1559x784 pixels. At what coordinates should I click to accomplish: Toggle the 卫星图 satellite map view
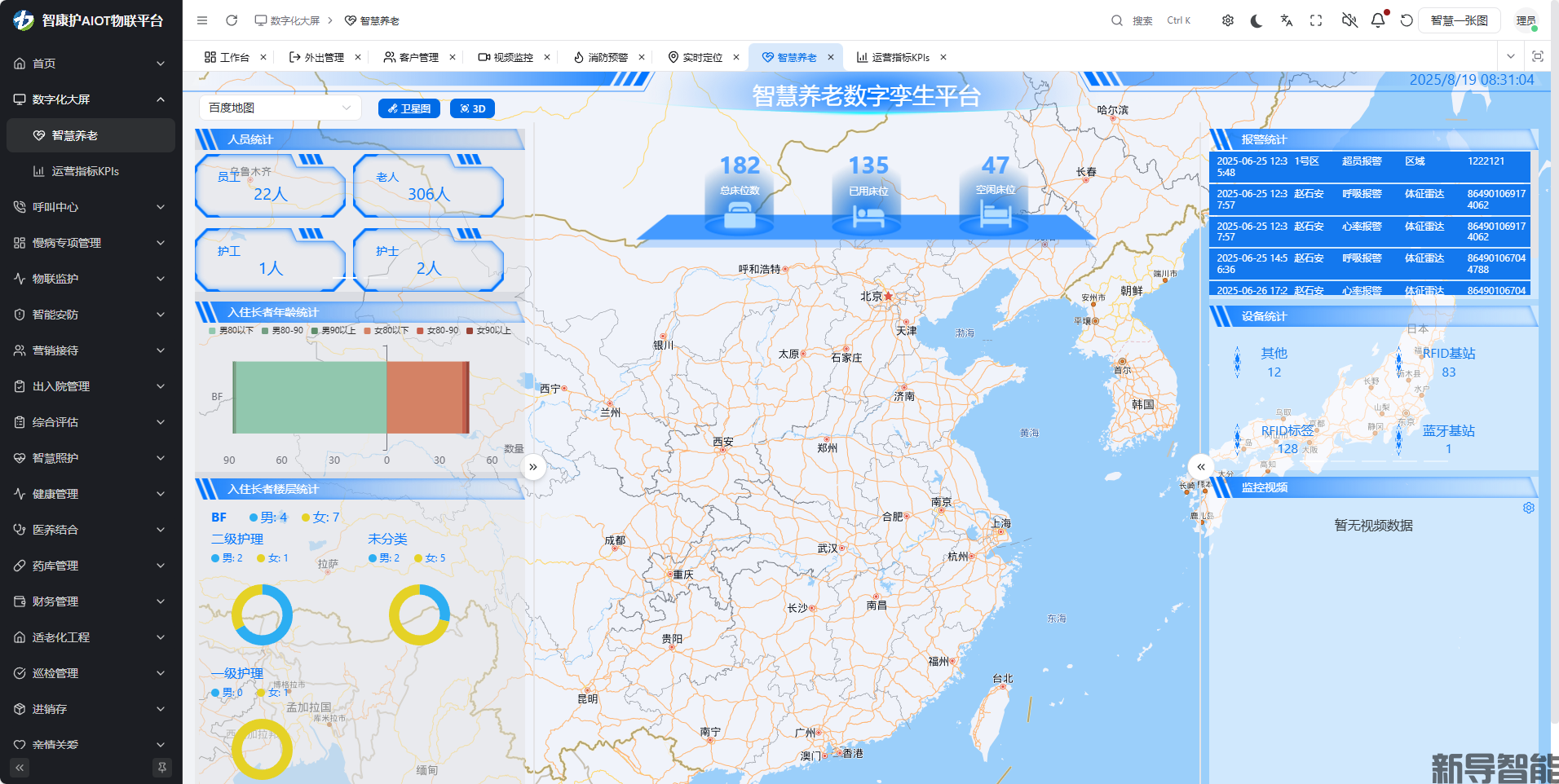[x=409, y=108]
